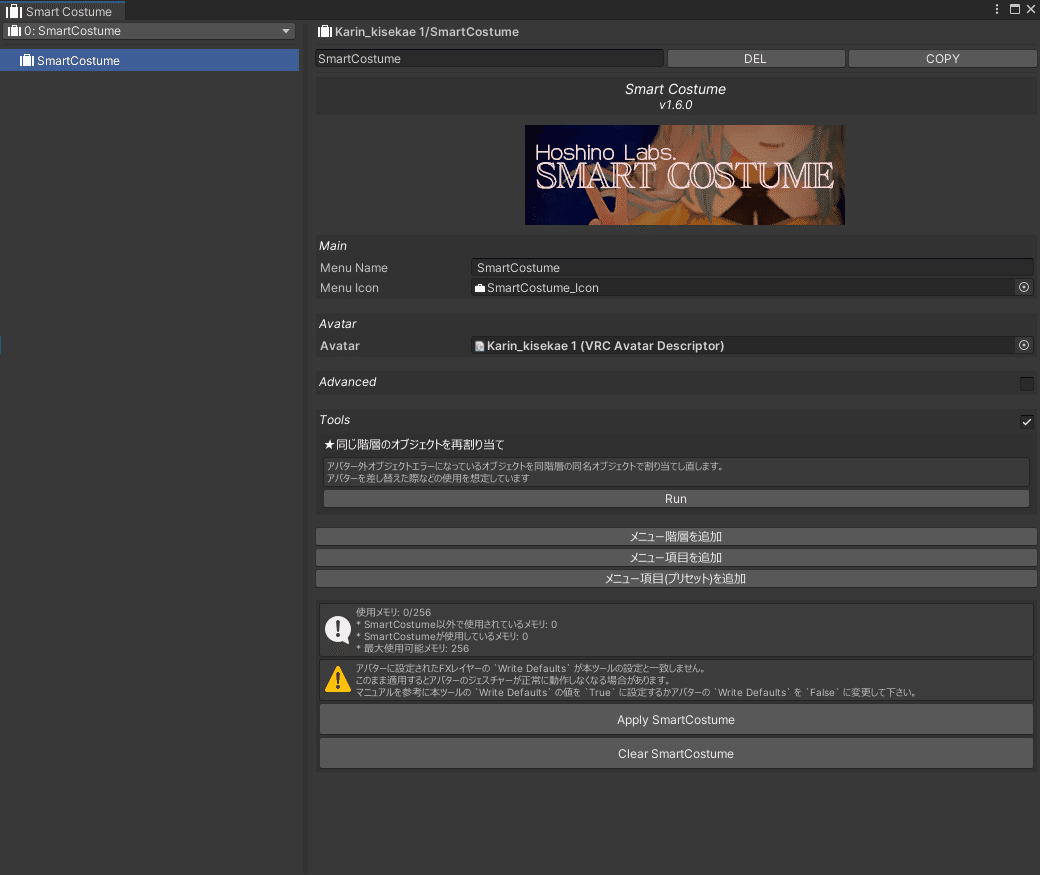Image resolution: width=1040 pixels, height=875 pixels.
Task: Edit the Menu Name field
Action: pyautogui.click(x=752, y=268)
